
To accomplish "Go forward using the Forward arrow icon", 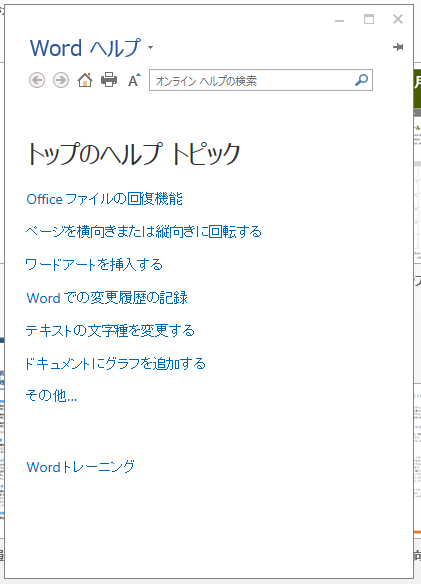I will [x=61, y=80].
